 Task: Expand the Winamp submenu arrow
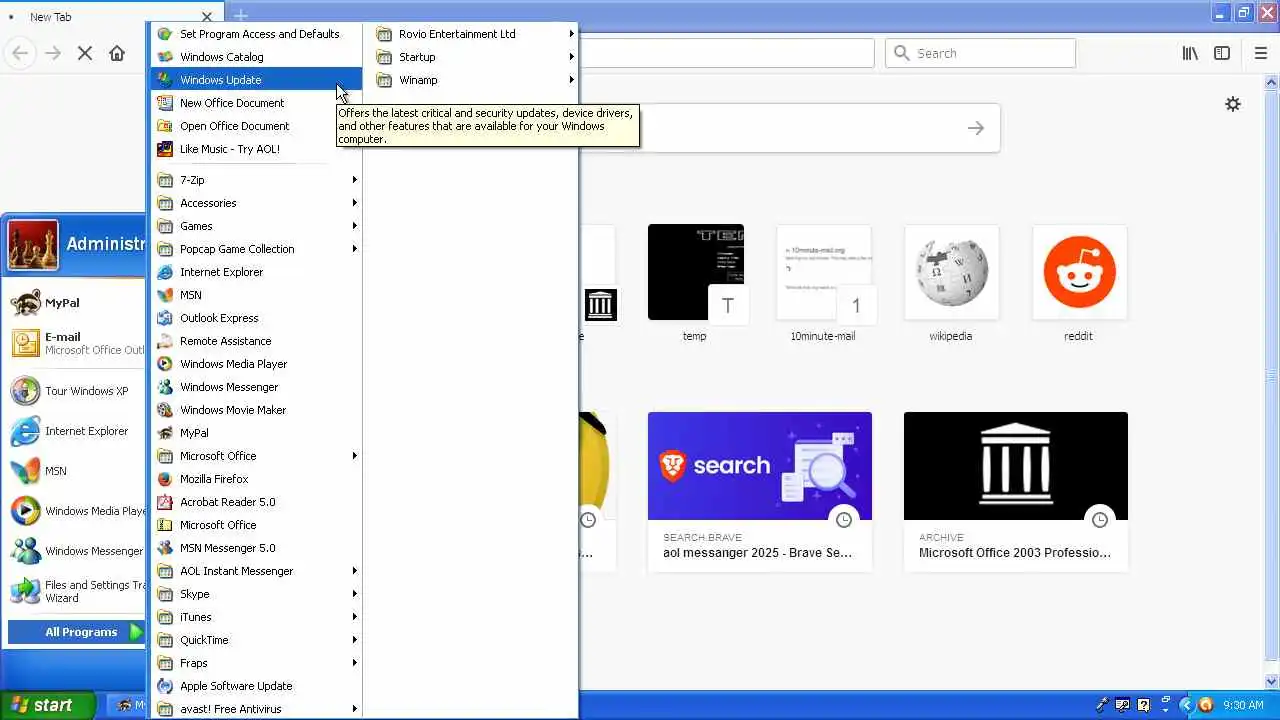[x=571, y=80]
